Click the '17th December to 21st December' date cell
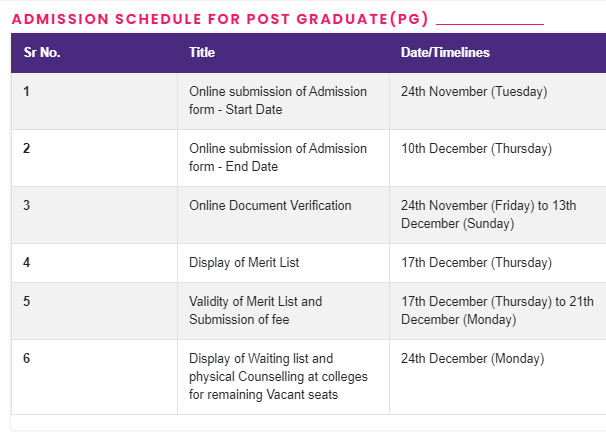 (496, 310)
